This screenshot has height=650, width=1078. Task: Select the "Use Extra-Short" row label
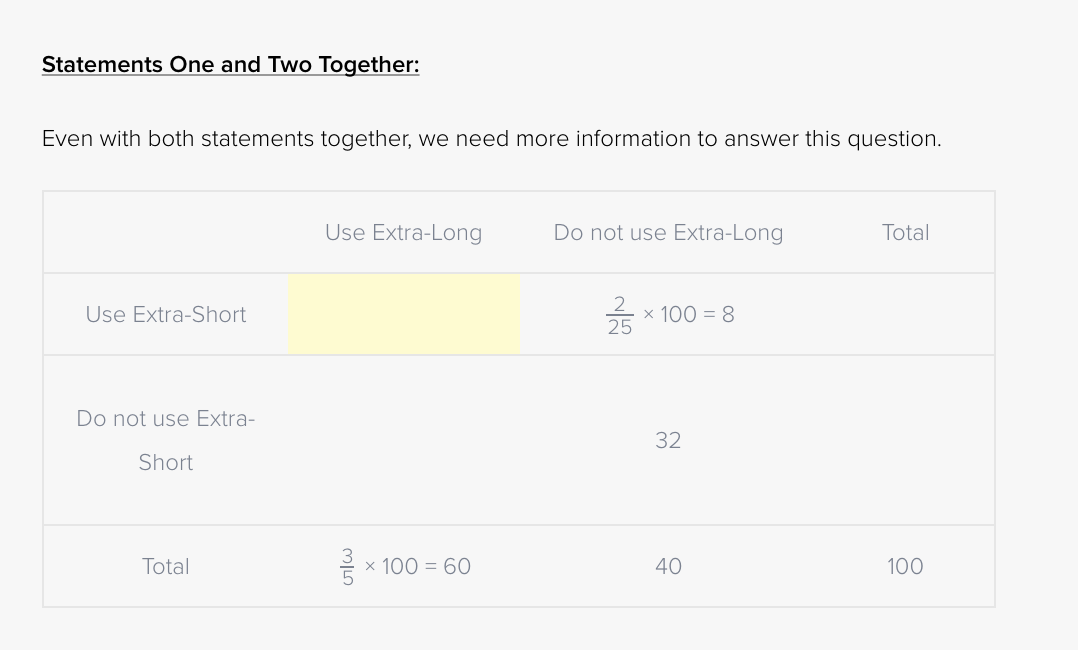coord(165,315)
